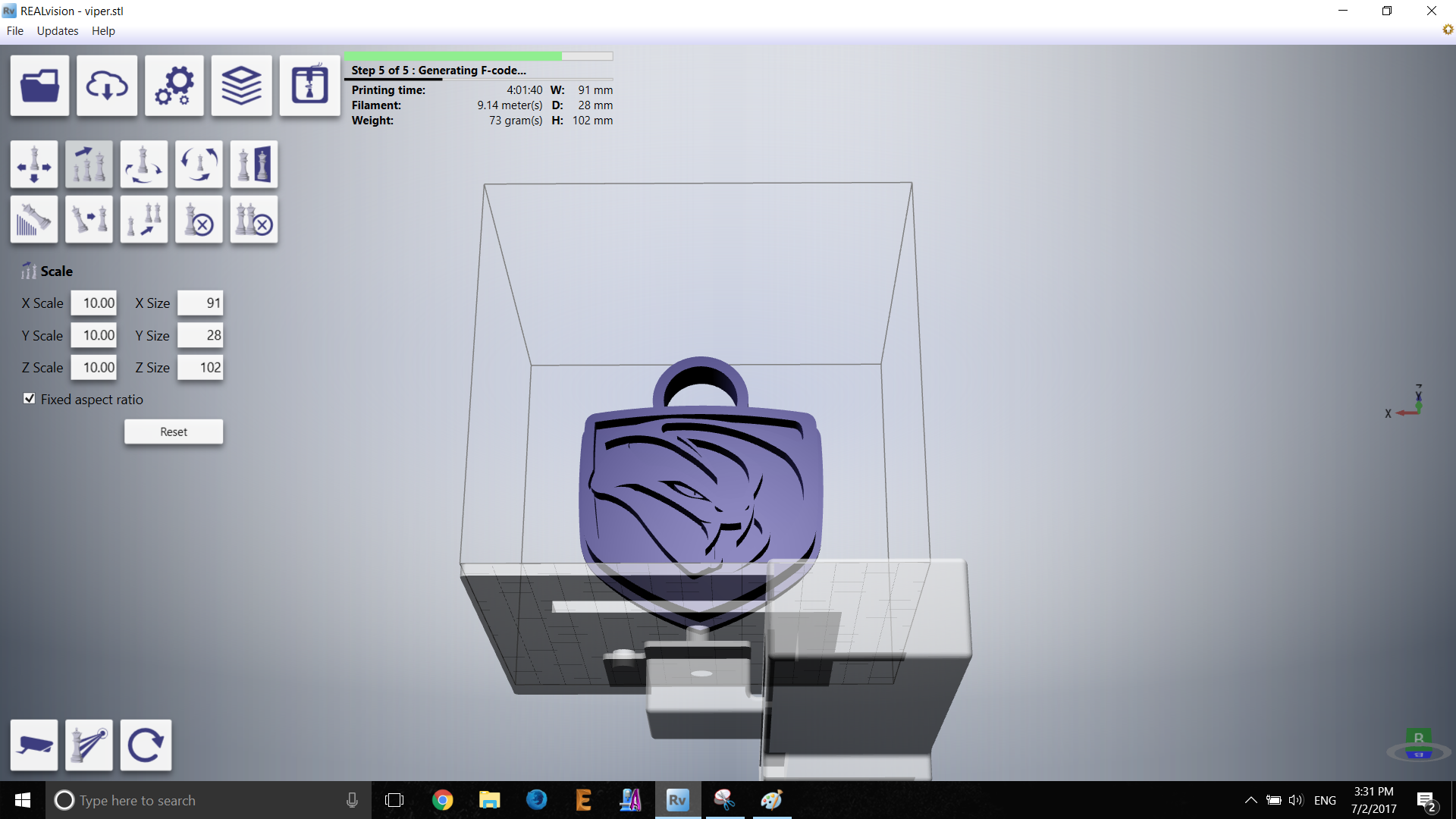Open the Paint taskbar icon
The height and width of the screenshot is (819, 1456).
(x=771, y=800)
